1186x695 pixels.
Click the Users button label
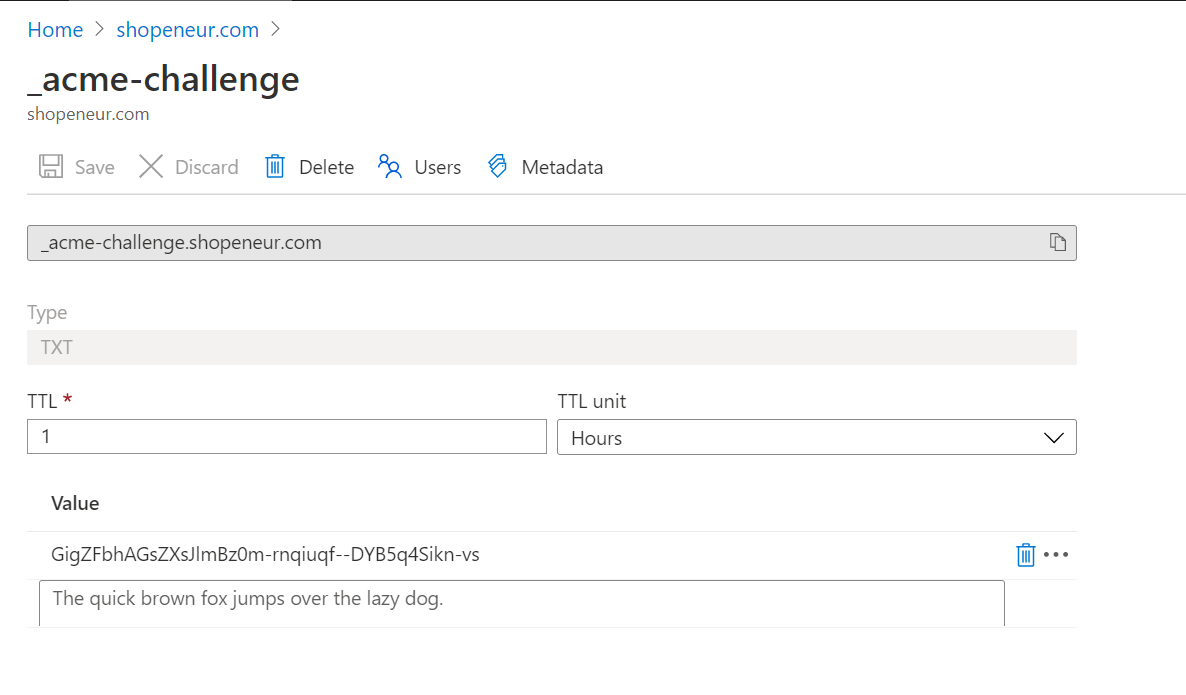click(x=437, y=167)
